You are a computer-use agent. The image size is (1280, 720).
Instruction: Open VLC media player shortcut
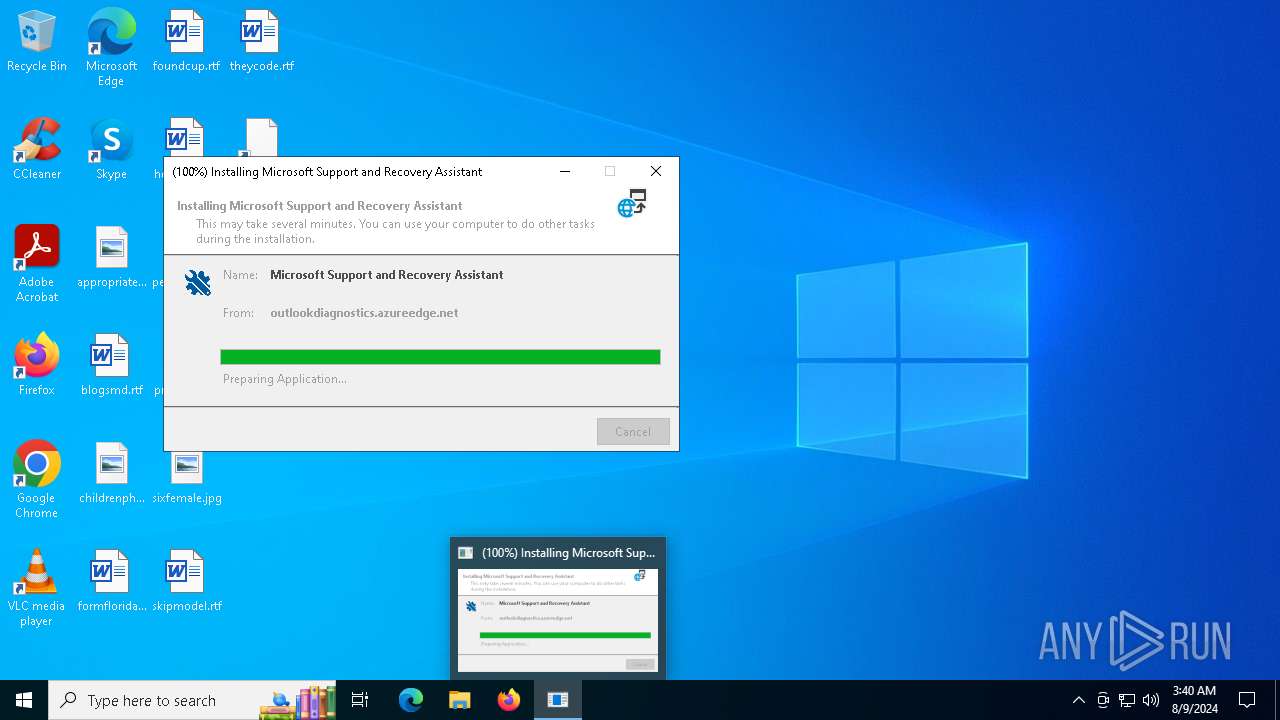[x=37, y=588]
